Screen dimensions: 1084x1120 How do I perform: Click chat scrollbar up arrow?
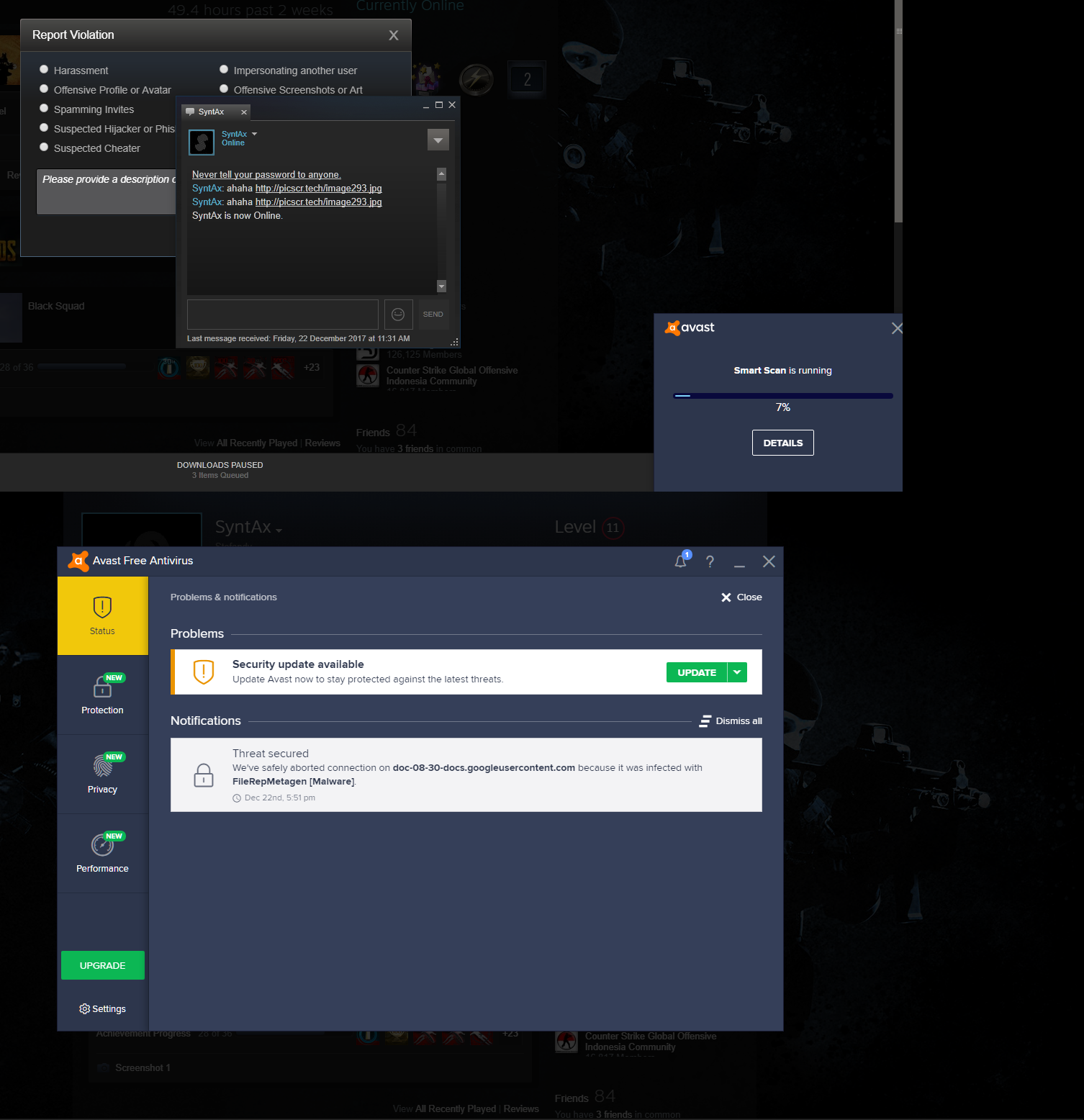point(441,174)
